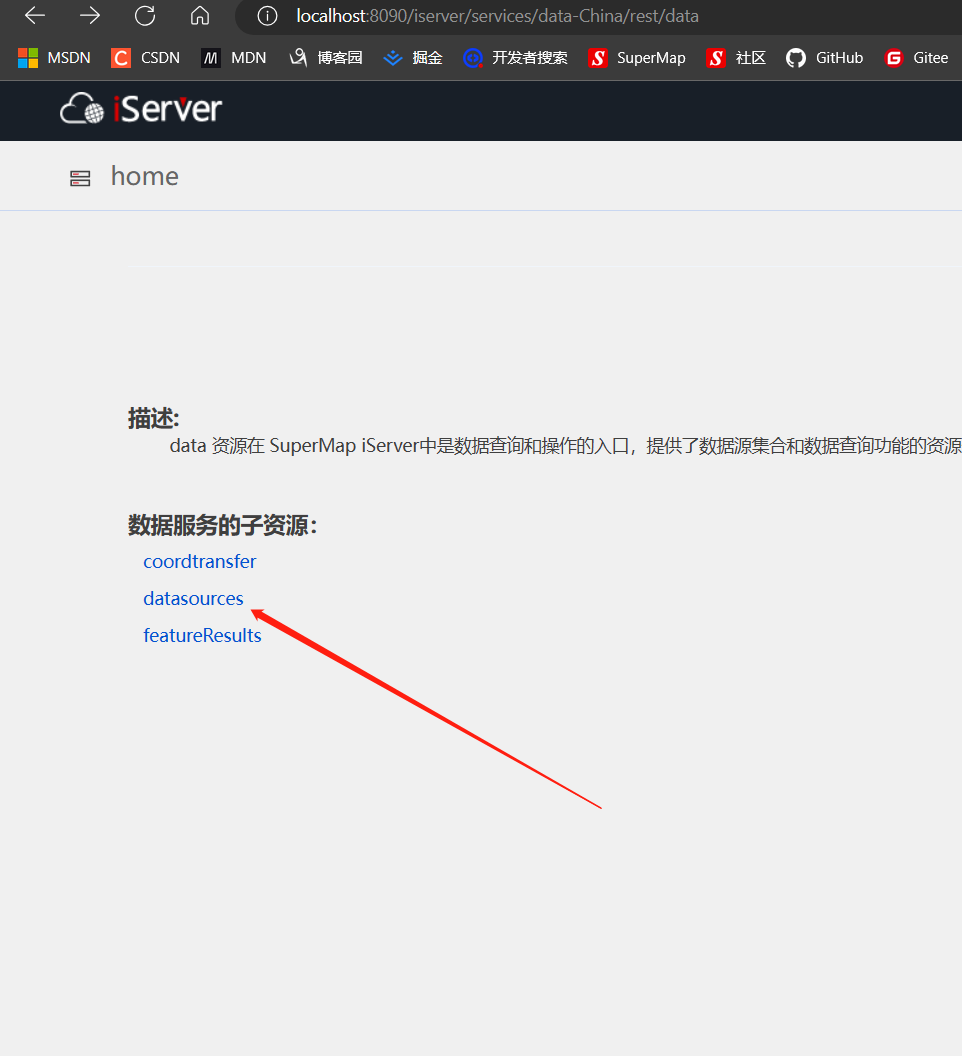
Task: Open the SuperMap bookmark
Action: point(637,58)
